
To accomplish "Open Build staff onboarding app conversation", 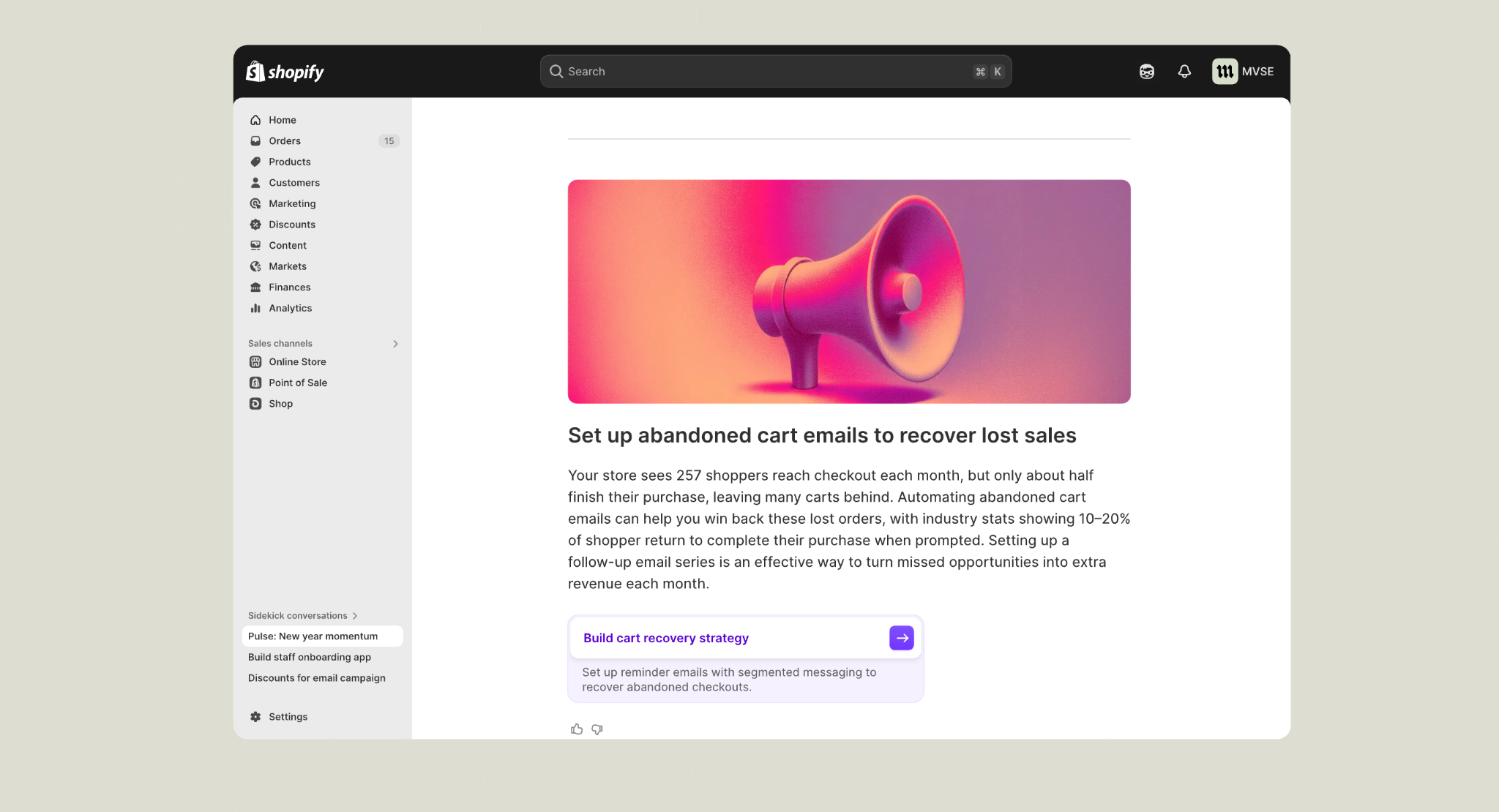I will (x=309, y=658).
